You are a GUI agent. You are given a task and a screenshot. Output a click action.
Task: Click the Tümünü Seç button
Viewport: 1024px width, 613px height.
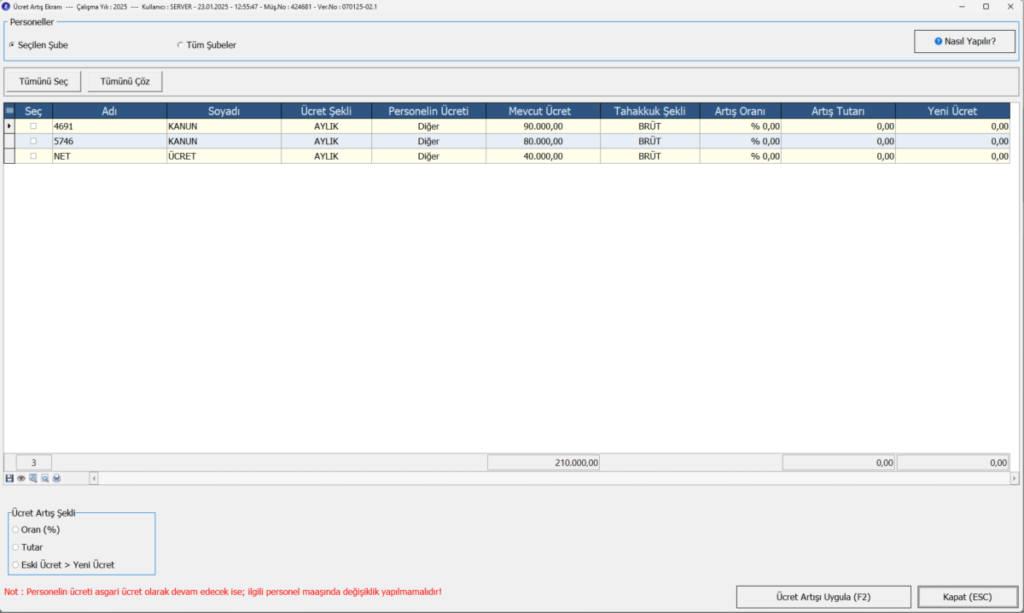tap(43, 82)
